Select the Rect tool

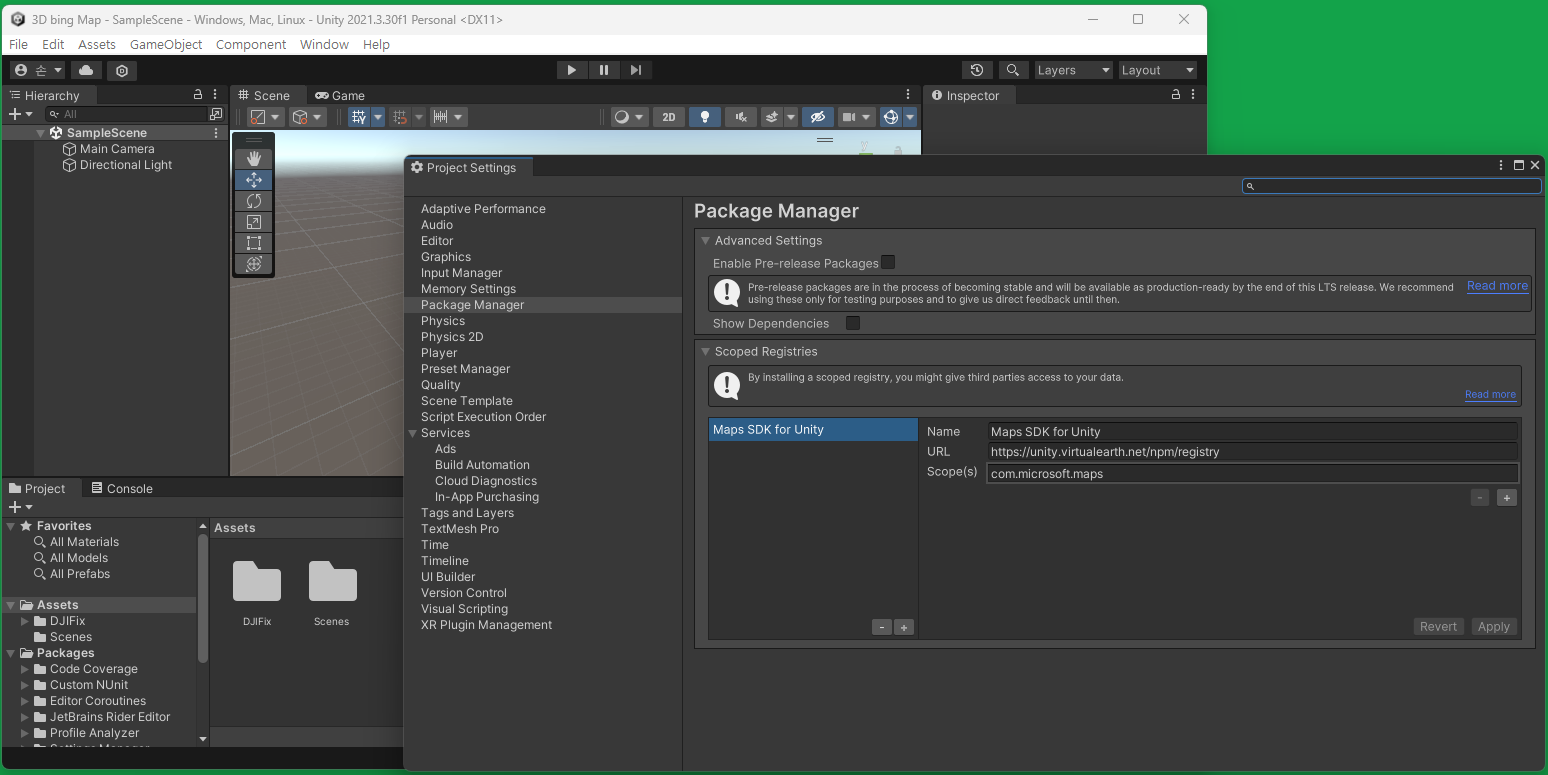click(x=254, y=243)
